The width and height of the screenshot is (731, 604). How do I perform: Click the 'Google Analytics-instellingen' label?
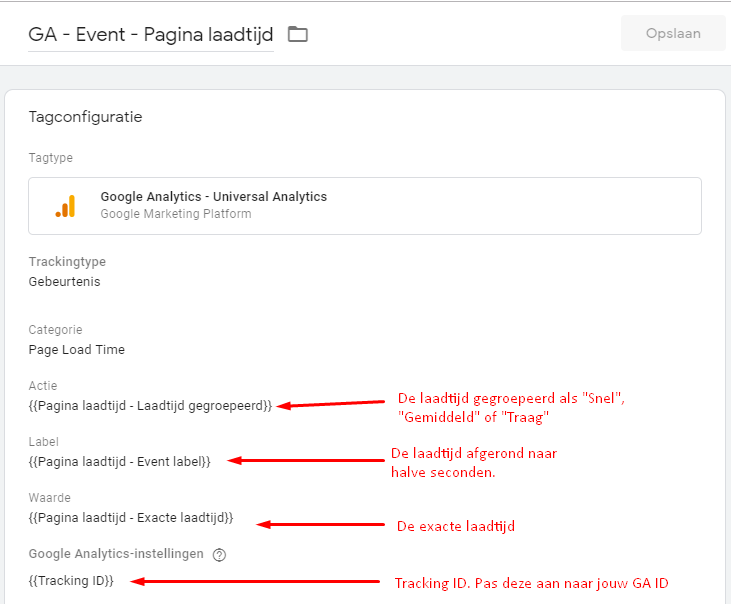pos(116,554)
